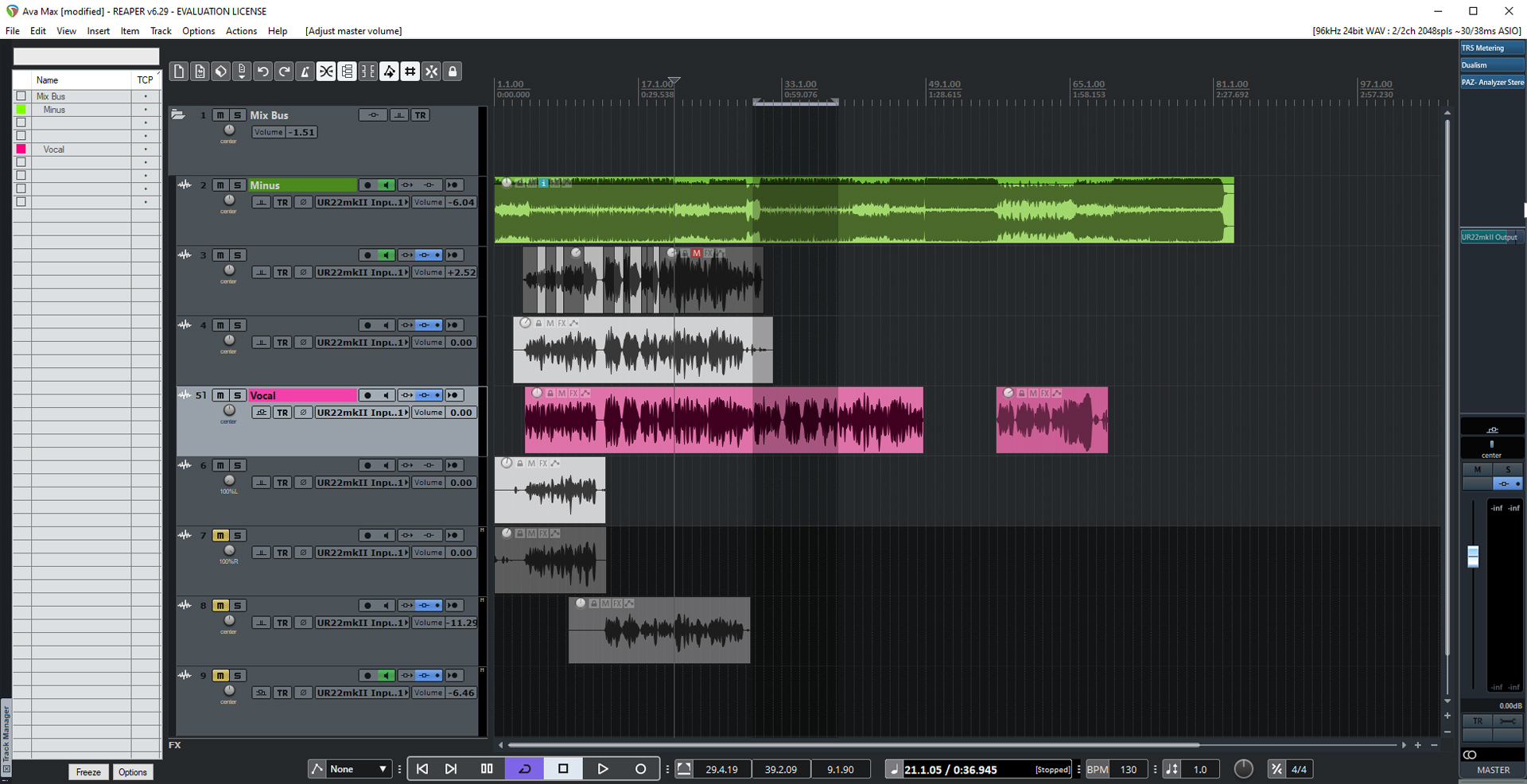Mute track 7
Screen dimensions: 1527x784
[x=220, y=536]
